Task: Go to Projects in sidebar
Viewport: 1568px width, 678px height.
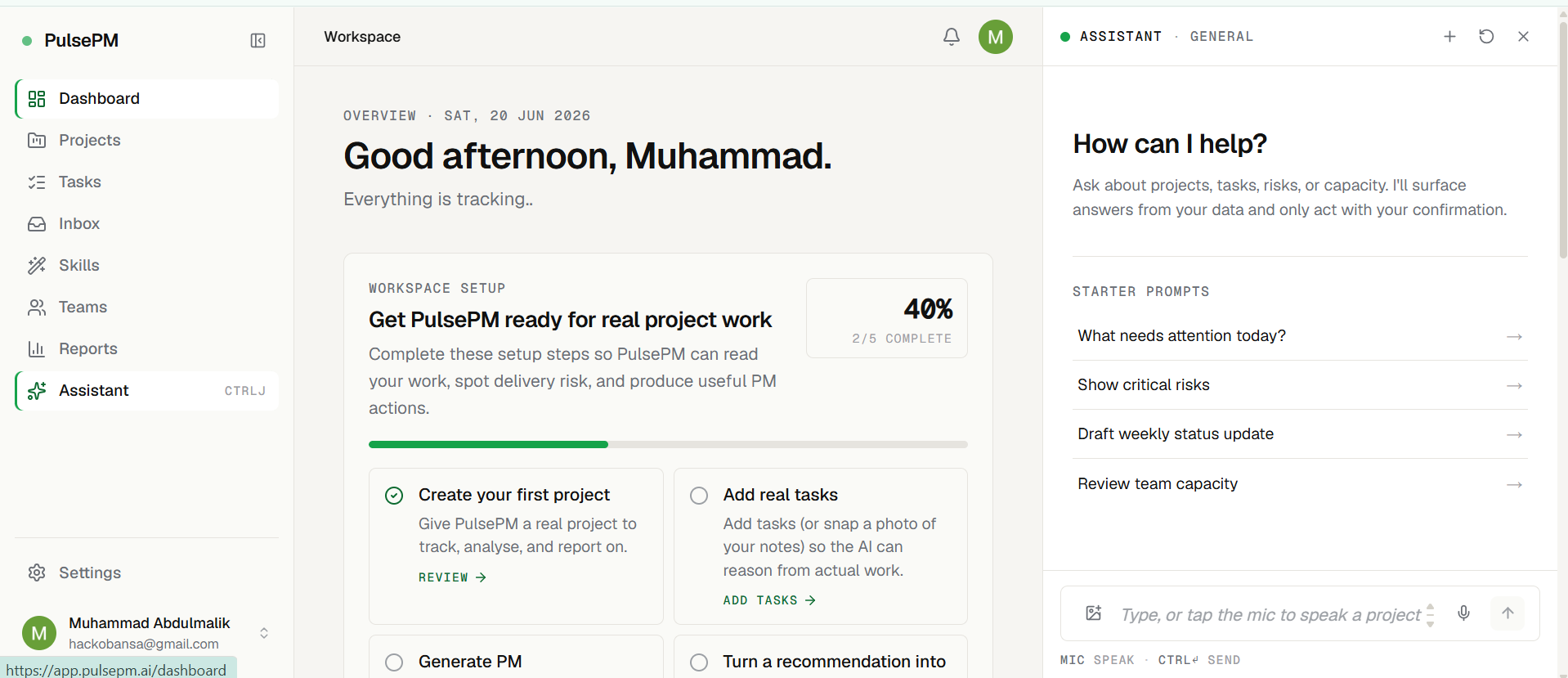Action: coord(147,141)
